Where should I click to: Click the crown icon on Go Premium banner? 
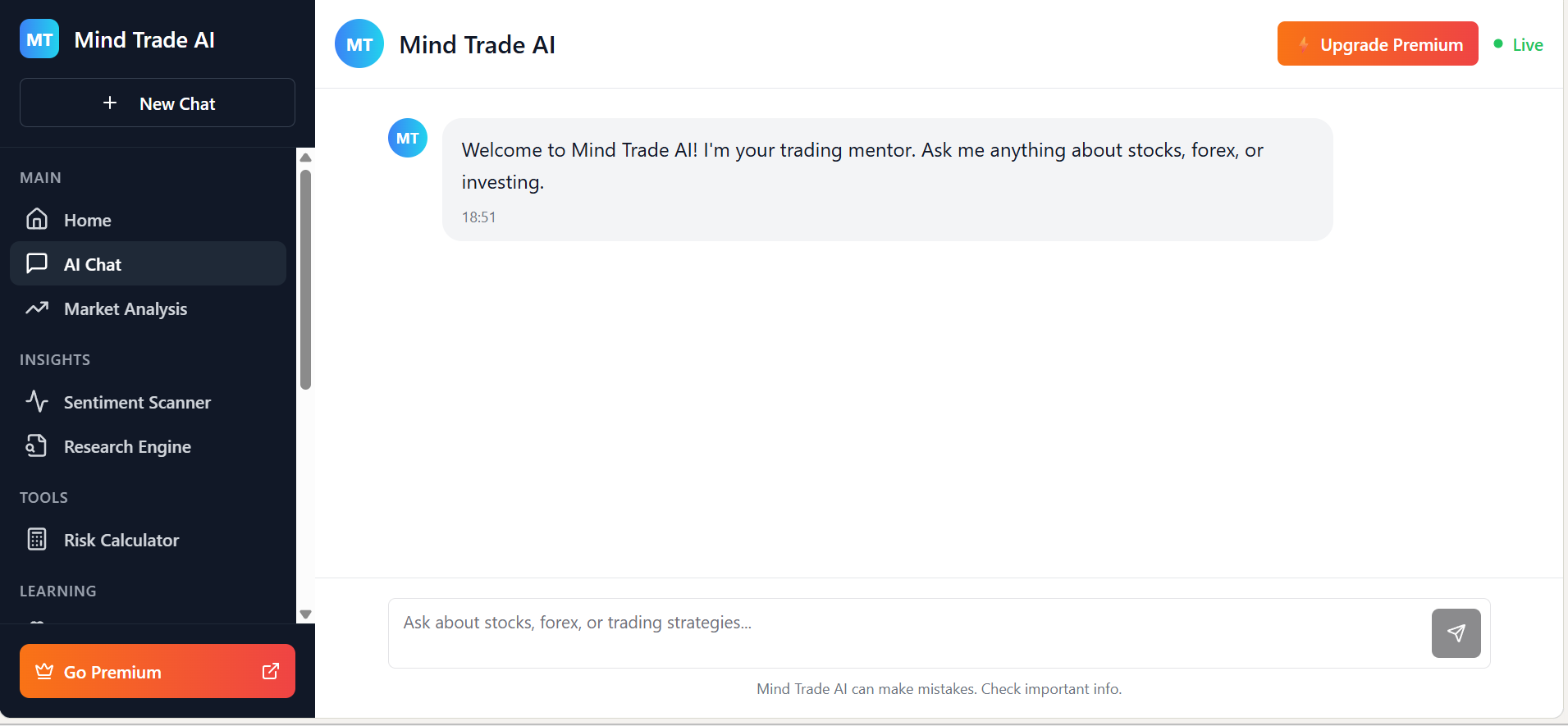(43, 671)
